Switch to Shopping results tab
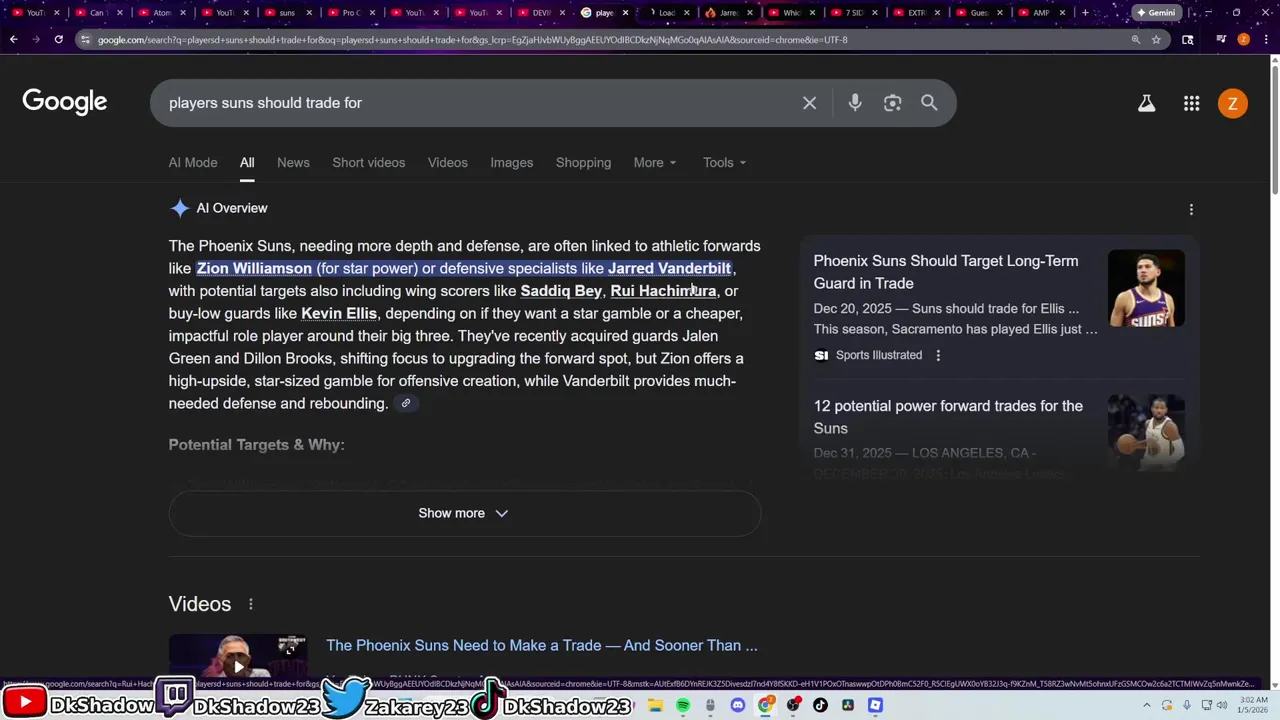Screen dimensions: 1280x720 (x=583, y=162)
